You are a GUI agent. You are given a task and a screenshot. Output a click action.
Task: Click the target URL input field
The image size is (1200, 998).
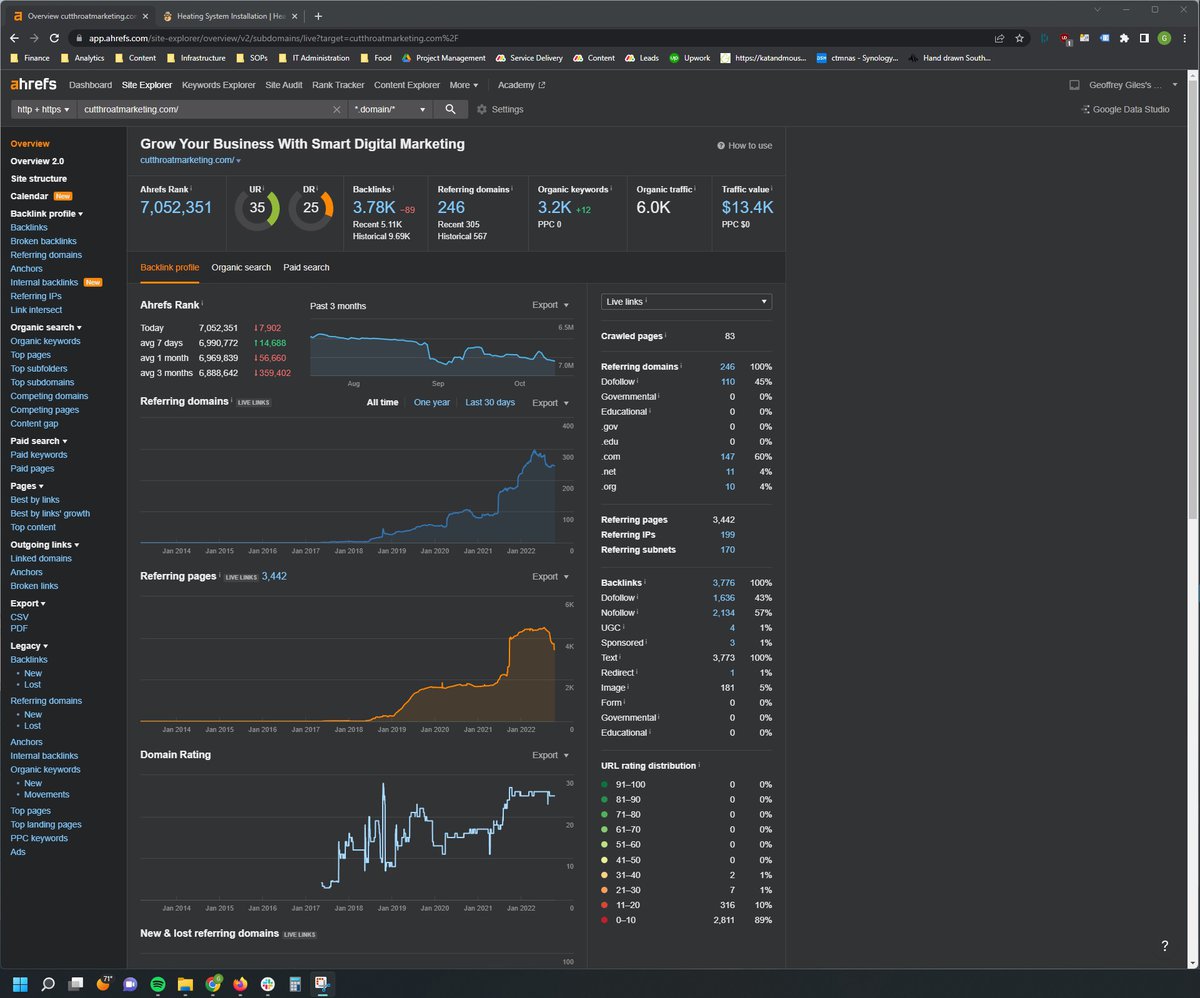[x=205, y=109]
